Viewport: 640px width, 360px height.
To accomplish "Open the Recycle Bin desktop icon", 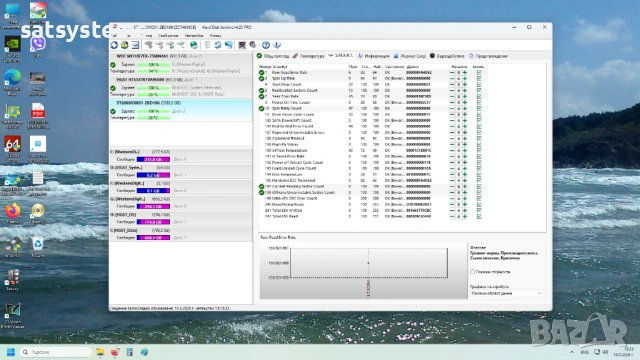I will pos(38,247).
